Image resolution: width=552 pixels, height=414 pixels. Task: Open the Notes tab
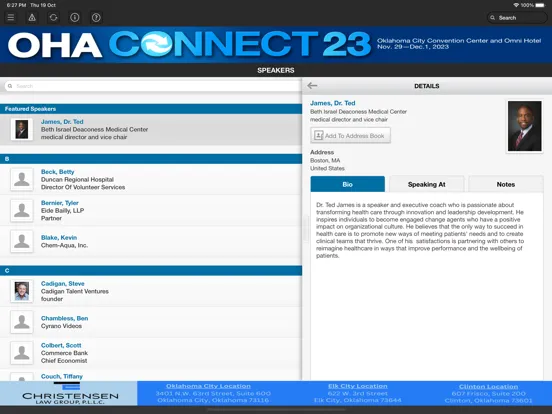pos(506,184)
